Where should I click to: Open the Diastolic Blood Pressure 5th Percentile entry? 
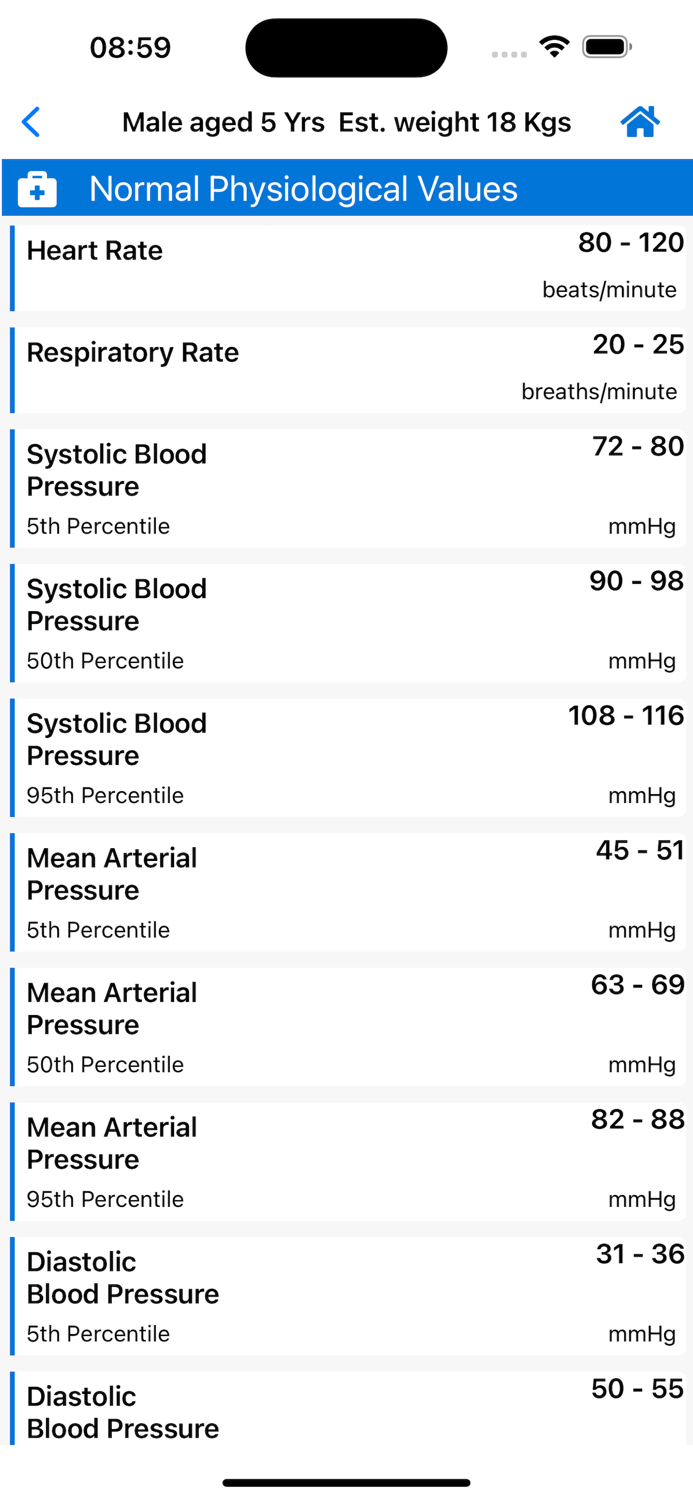point(346,1295)
